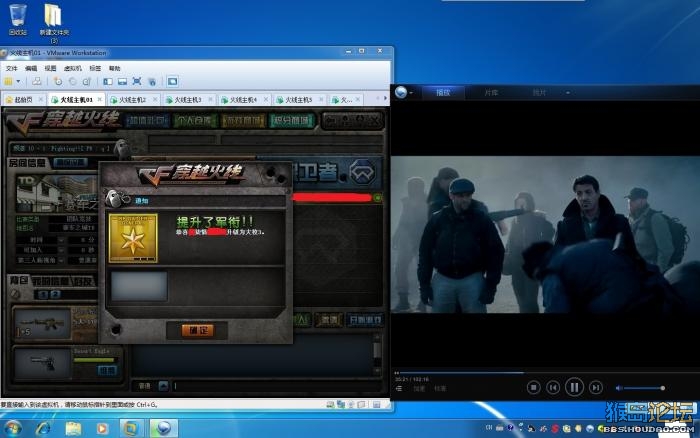
Task: Select backpack slot 2 button
Action: tap(54, 295)
